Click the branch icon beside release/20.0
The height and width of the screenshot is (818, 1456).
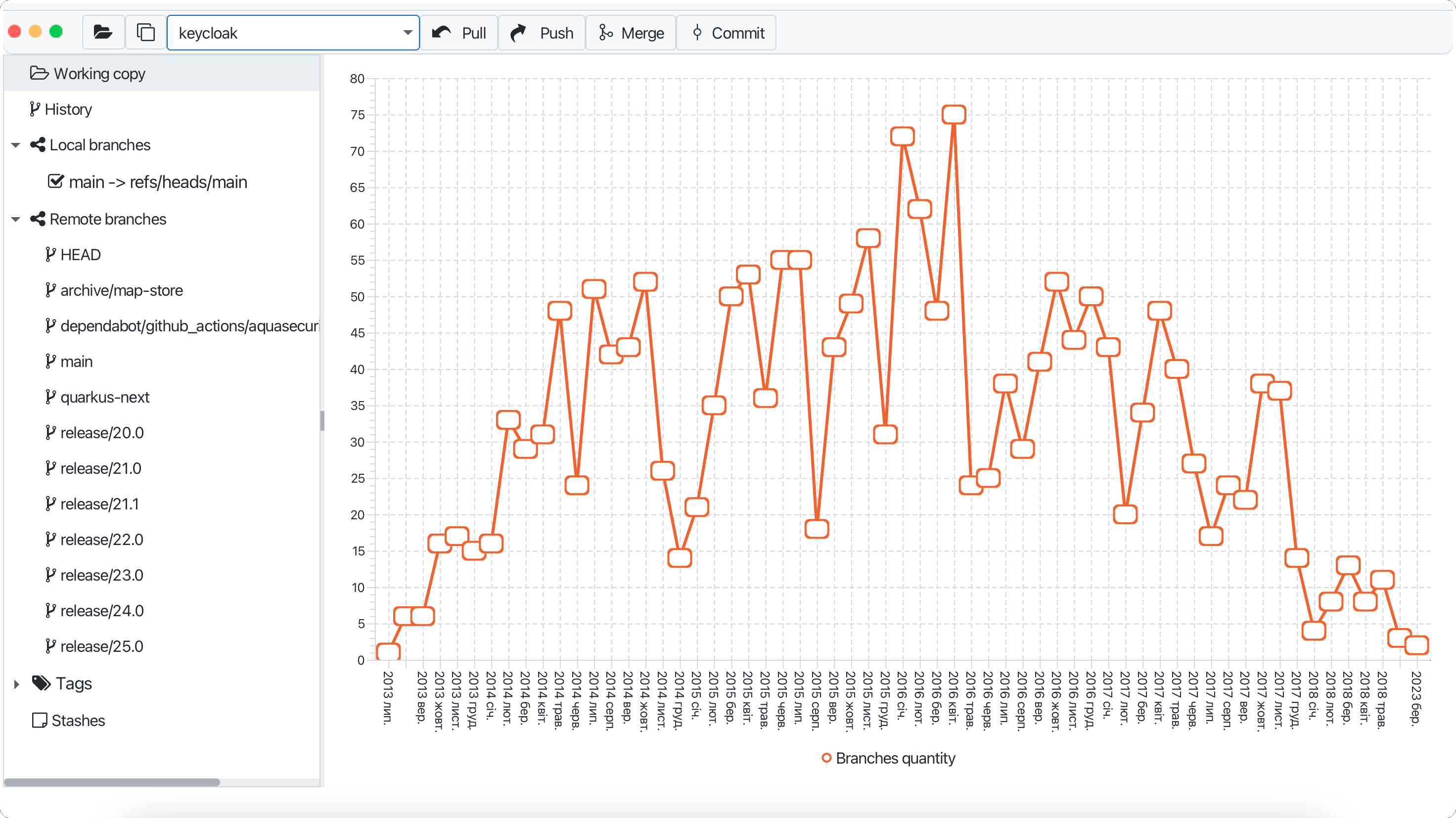click(x=50, y=433)
